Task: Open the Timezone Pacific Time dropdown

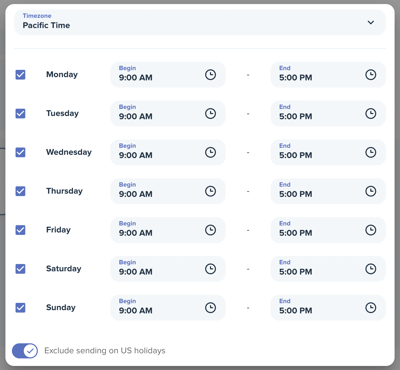Action: (200, 22)
